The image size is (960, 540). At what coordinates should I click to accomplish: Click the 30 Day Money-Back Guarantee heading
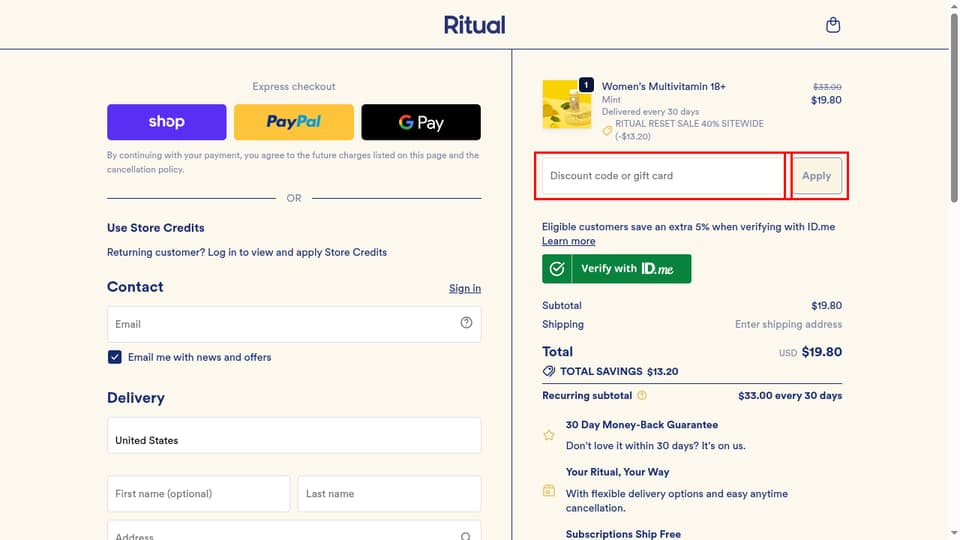[x=642, y=425]
